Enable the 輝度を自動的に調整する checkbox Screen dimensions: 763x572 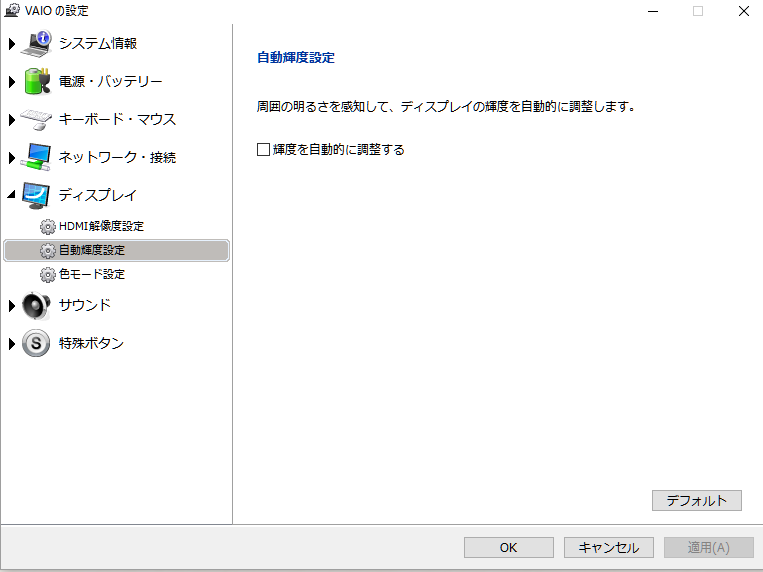coord(263,149)
